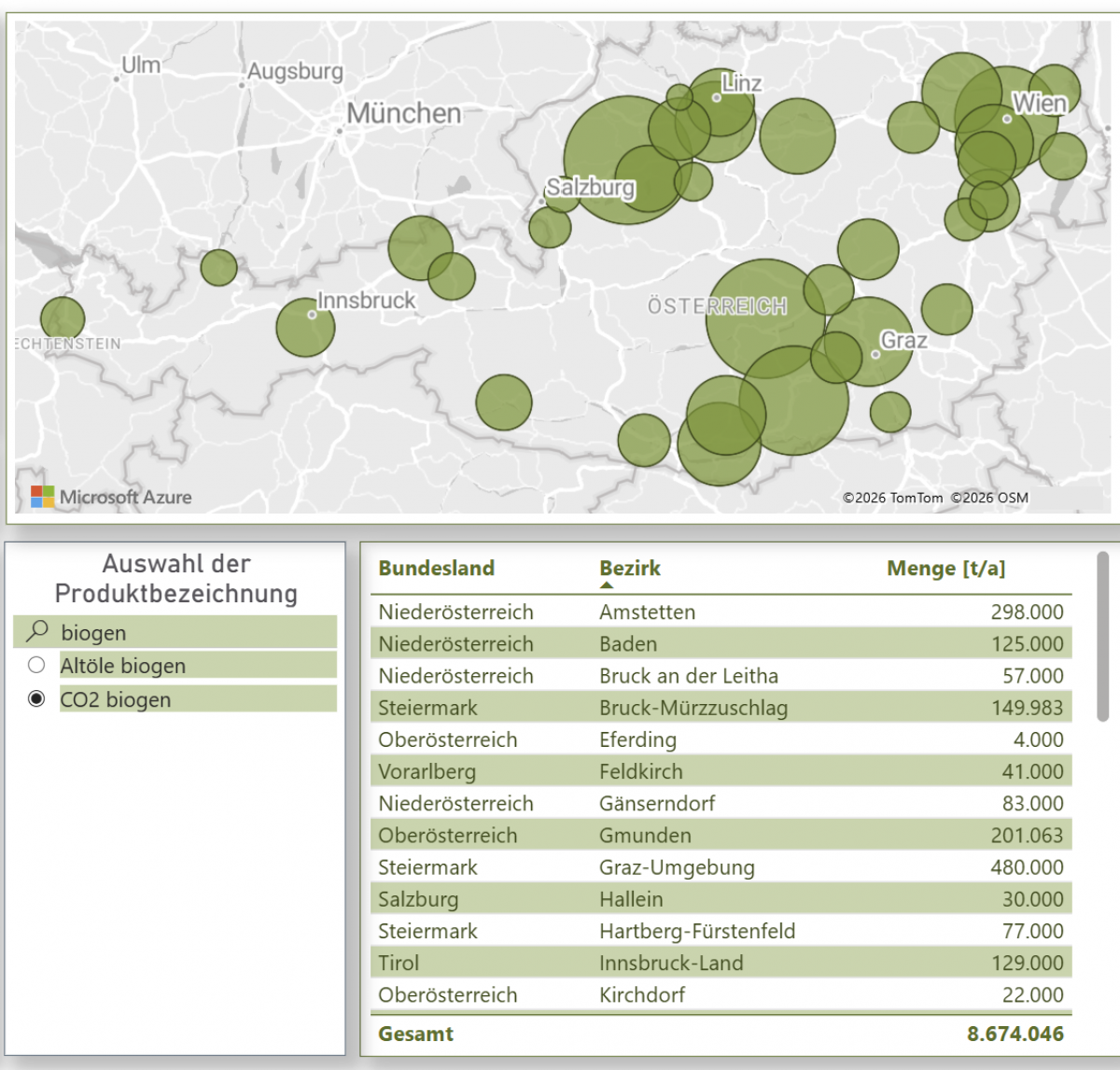1120x1070 pixels.
Task: Click the sort arrow under Bezirk header
Action: (607, 585)
